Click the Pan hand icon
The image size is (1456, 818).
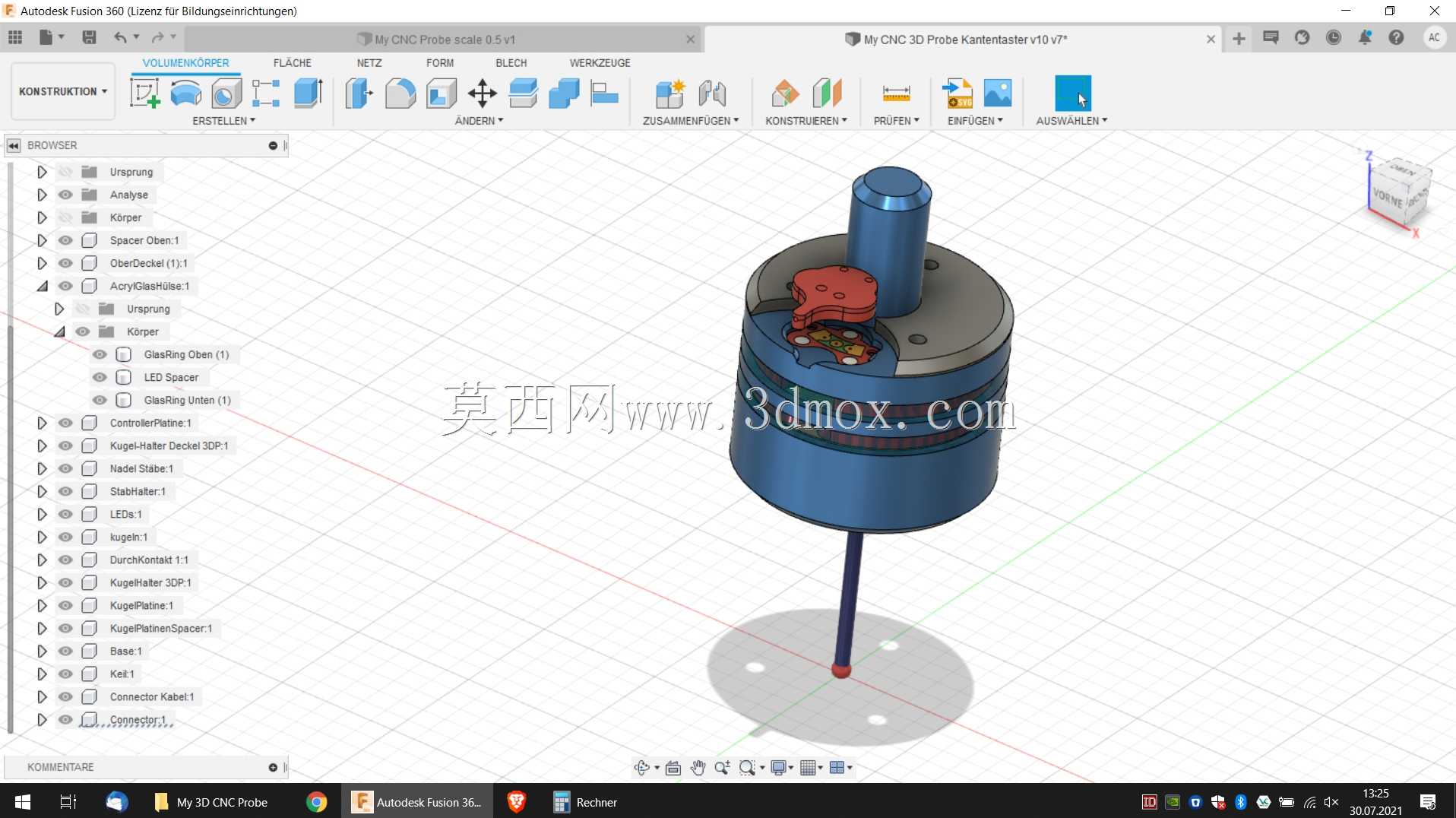click(698, 768)
